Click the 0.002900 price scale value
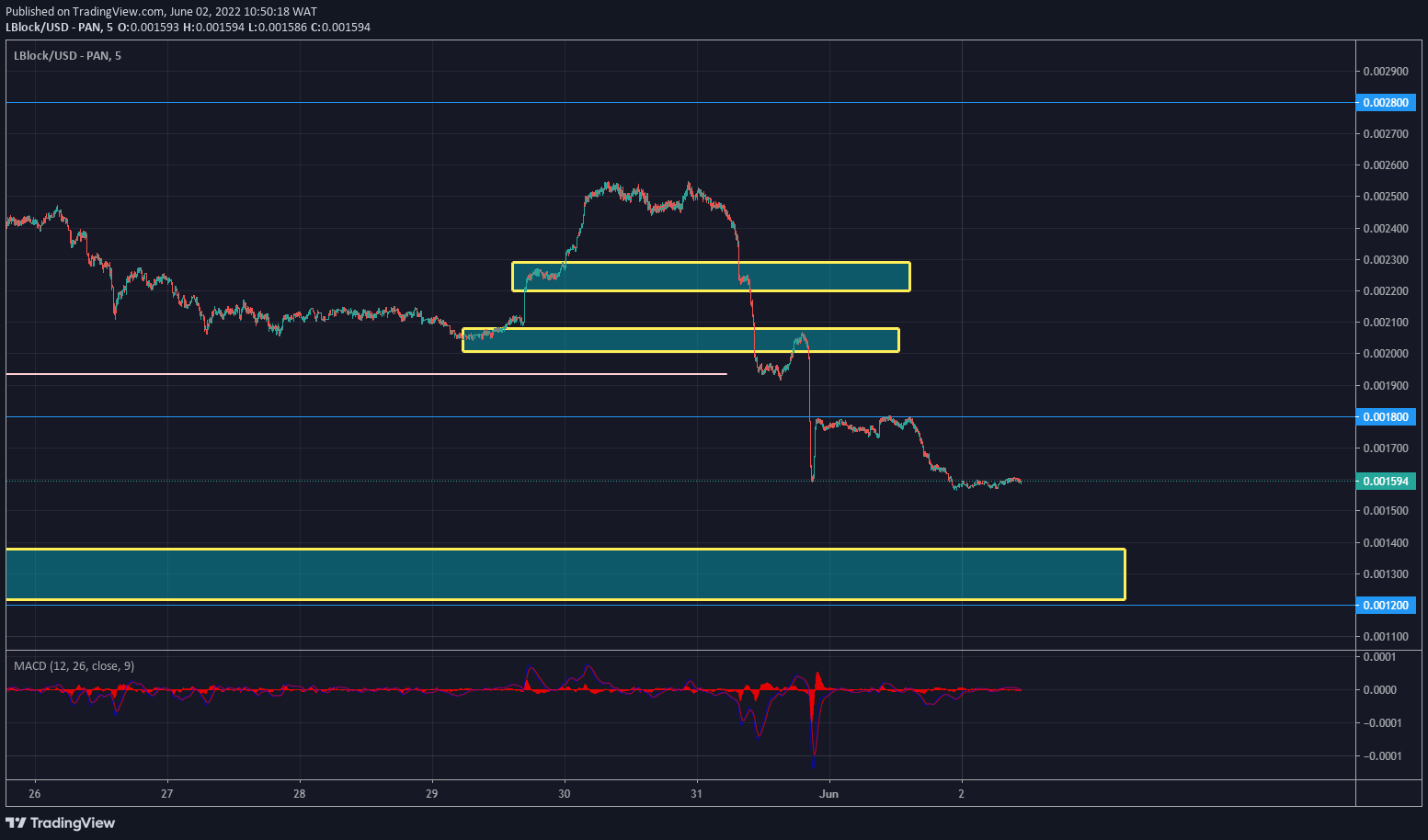This screenshot has width=1428, height=840. [1386, 72]
